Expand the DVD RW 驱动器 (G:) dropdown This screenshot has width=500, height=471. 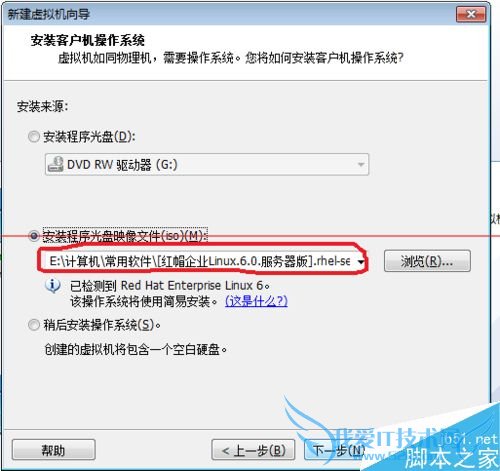coord(360,164)
